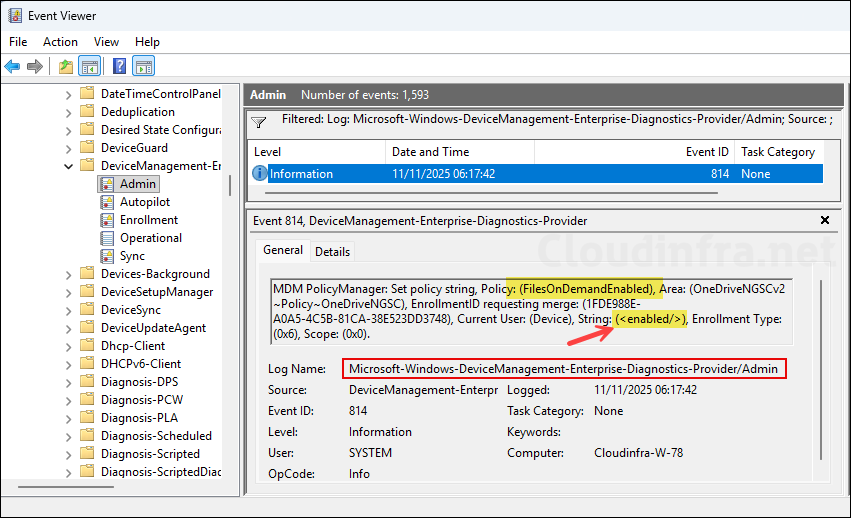Expand the DateTimeControlPanel tree node
This screenshot has width=851, height=518.
[68, 95]
